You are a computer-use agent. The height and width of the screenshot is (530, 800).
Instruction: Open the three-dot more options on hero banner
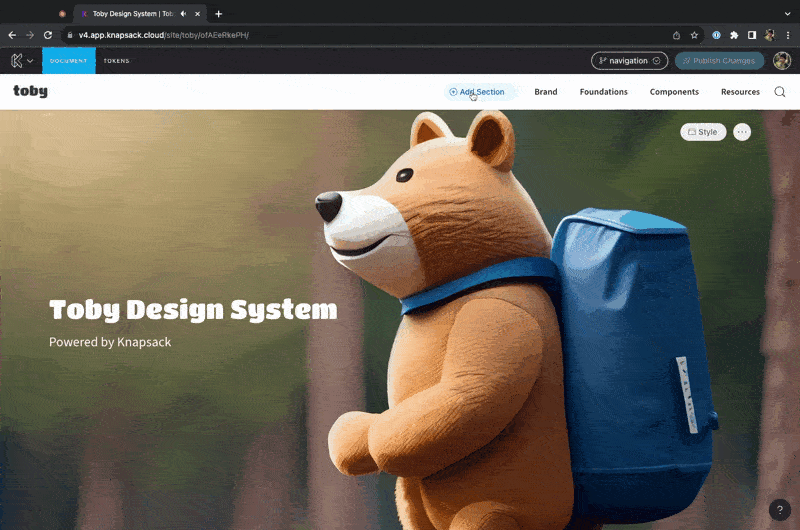[x=741, y=132]
